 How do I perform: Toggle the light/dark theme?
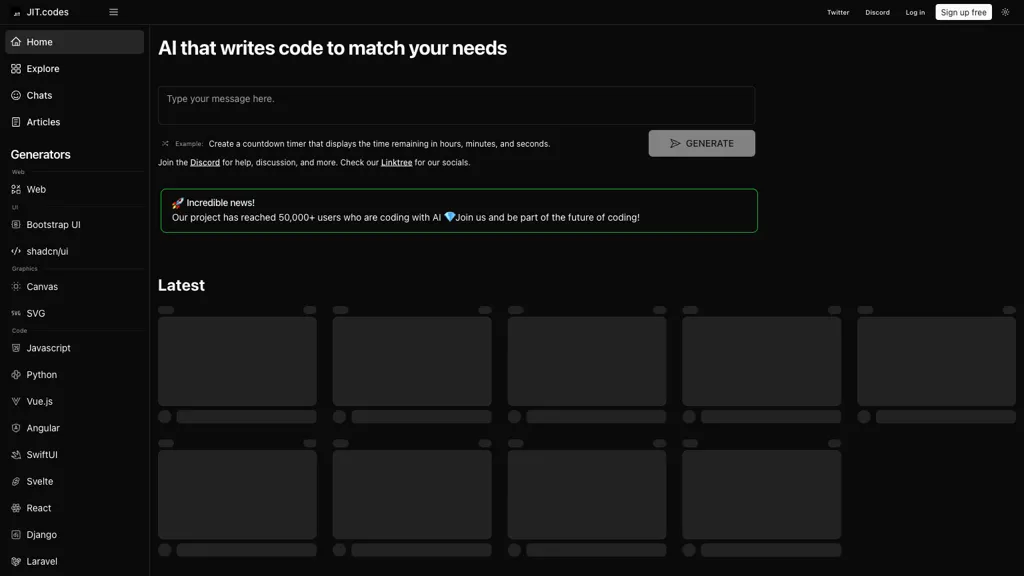[x=1004, y=12]
